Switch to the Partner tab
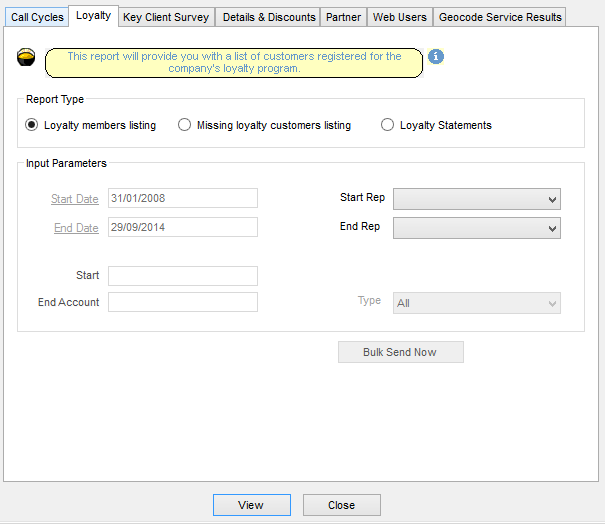Screen dimensions: 605x524 (x=343, y=17)
